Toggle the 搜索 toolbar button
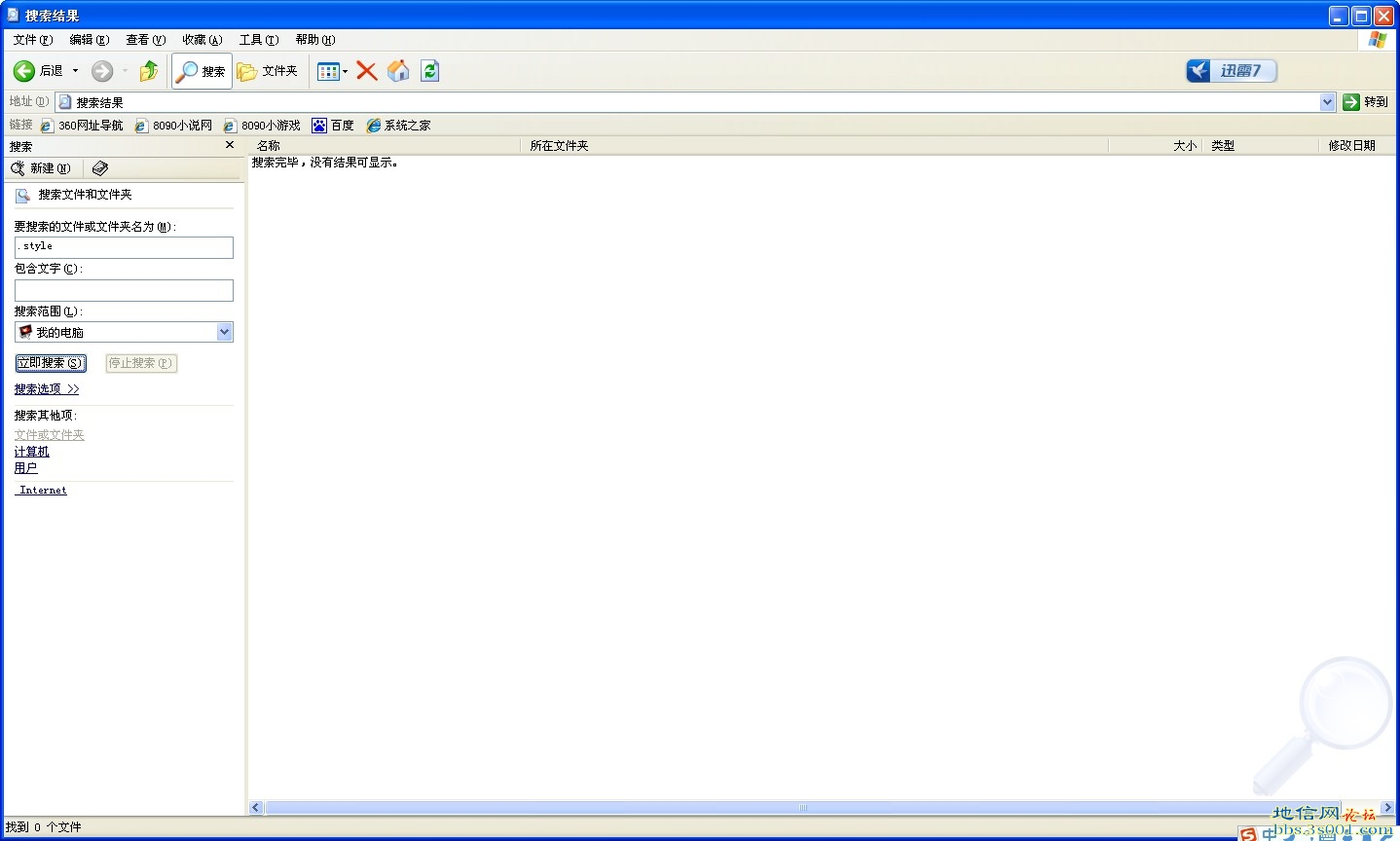Screen dimensions: 1400x841 (x=202, y=71)
